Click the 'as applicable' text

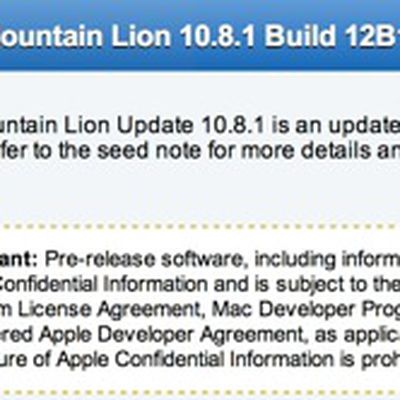click(357, 335)
